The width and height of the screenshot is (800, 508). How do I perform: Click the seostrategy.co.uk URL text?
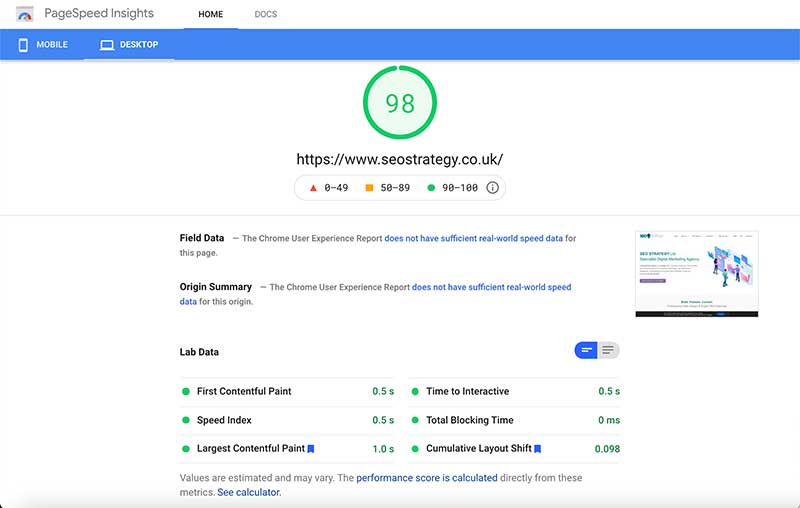point(400,159)
